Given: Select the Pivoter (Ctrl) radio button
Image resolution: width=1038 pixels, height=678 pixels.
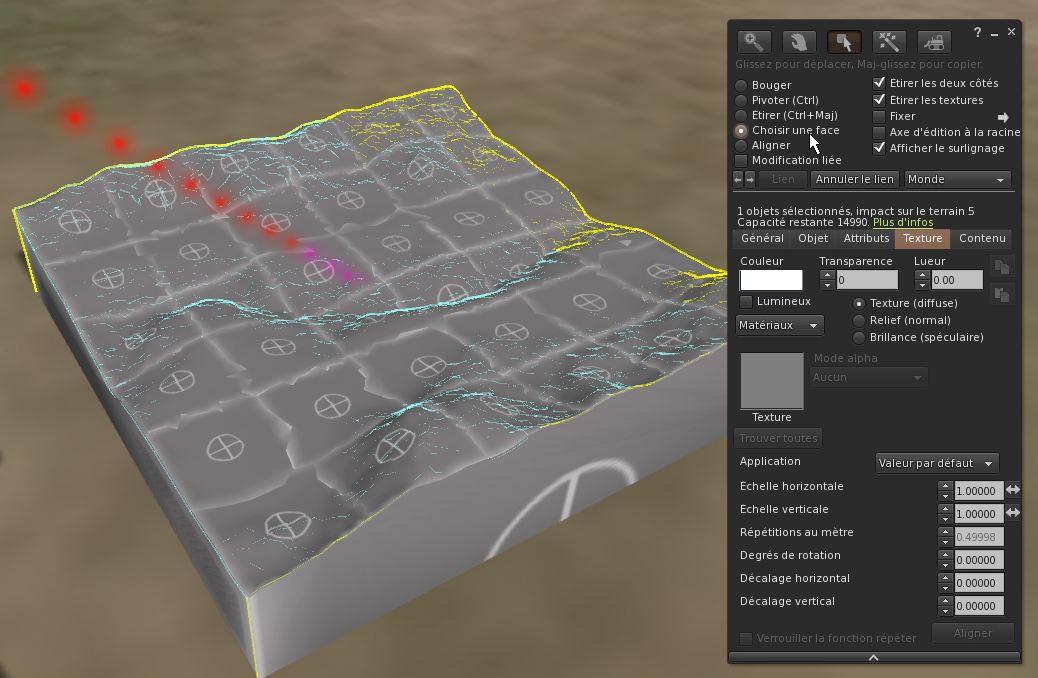Looking at the screenshot, I should pyautogui.click(x=741, y=100).
